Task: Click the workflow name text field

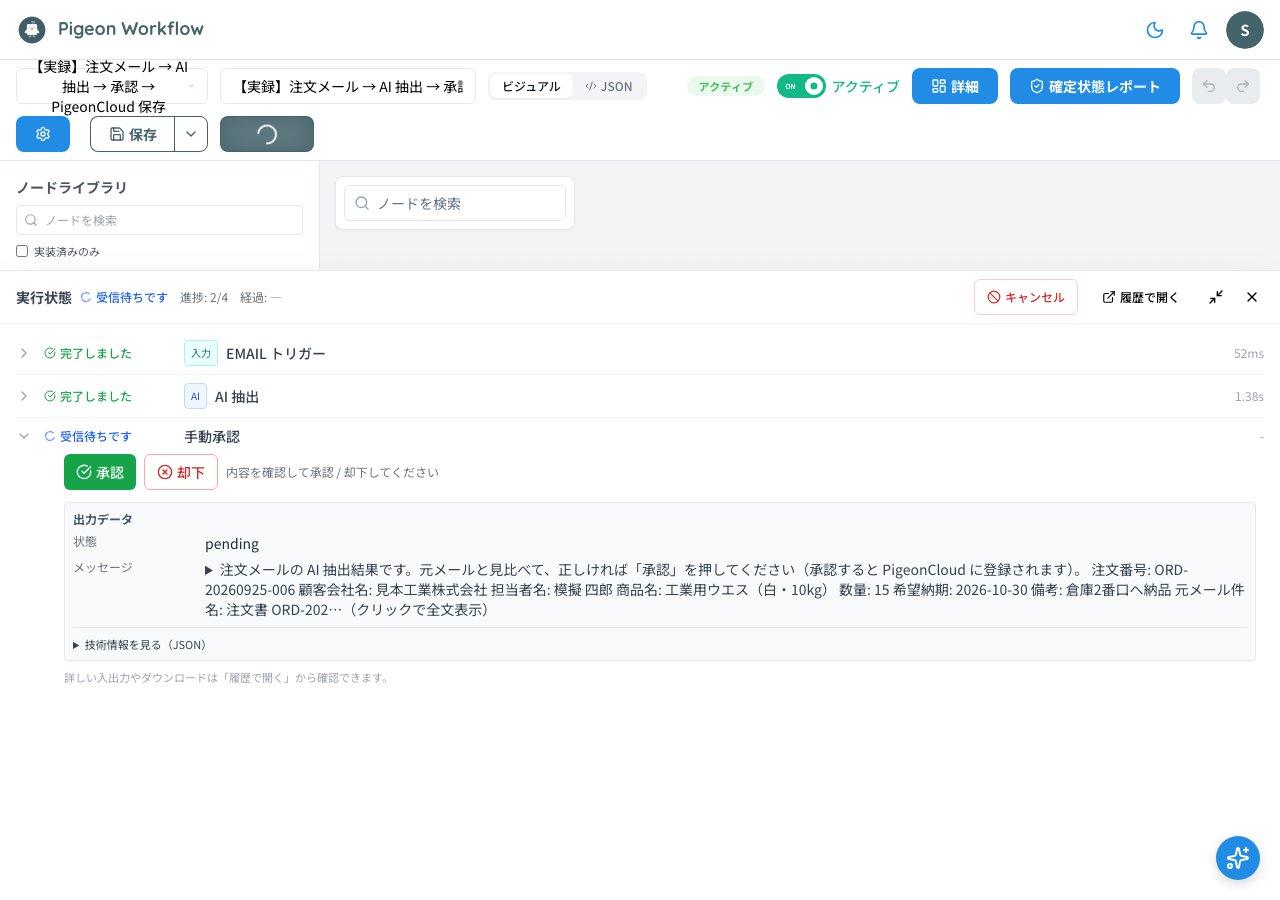Action: pos(348,86)
